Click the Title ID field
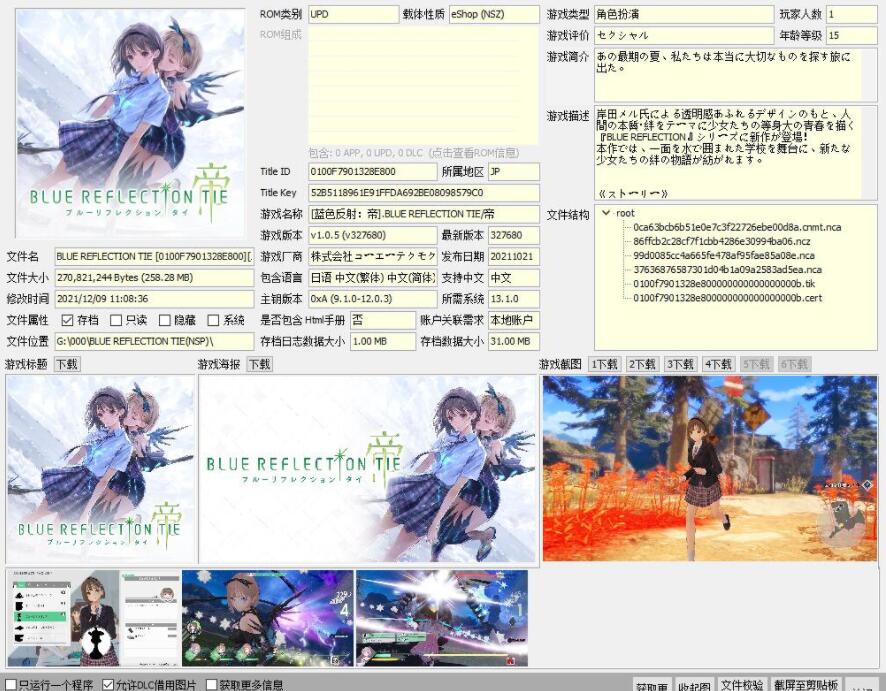 point(372,172)
